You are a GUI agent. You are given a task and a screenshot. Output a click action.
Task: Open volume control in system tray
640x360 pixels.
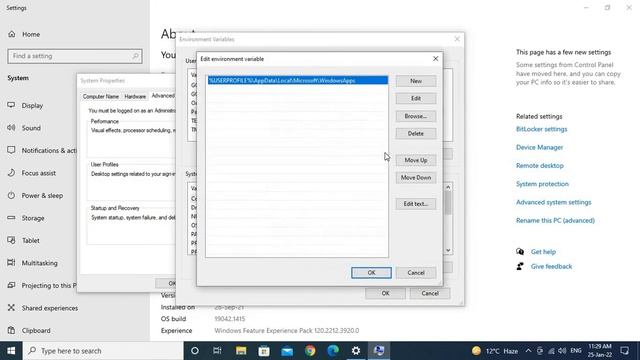[x=562, y=351]
